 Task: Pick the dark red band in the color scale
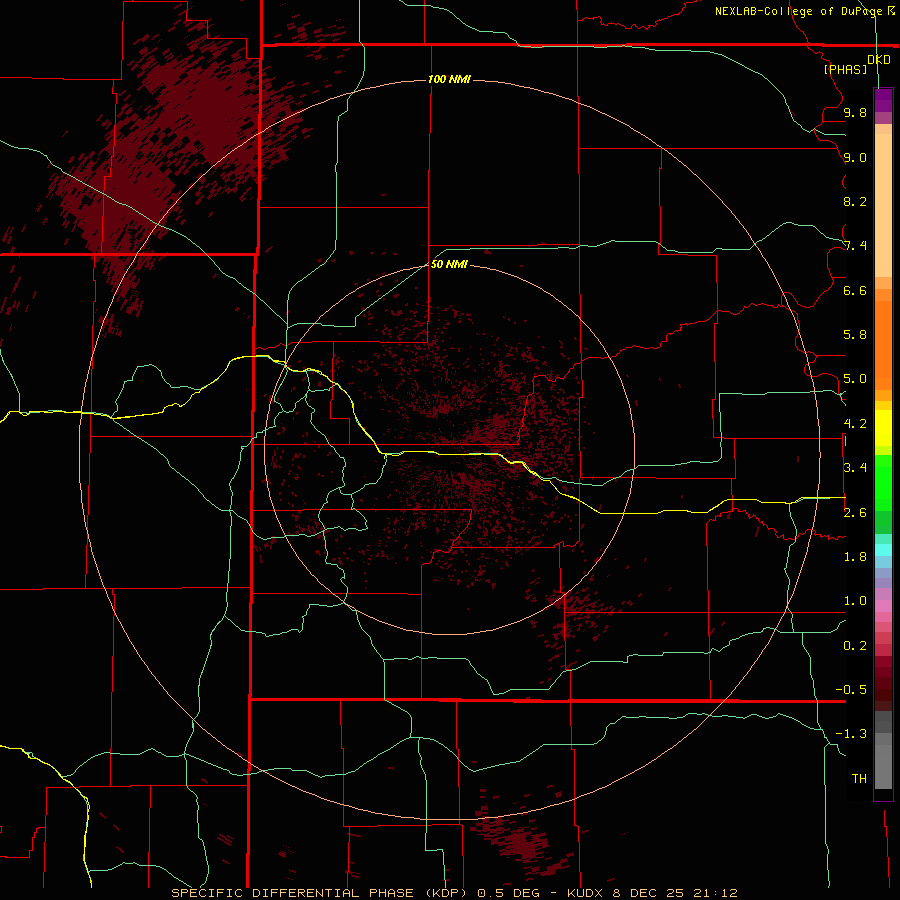pyautogui.click(x=883, y=683)
